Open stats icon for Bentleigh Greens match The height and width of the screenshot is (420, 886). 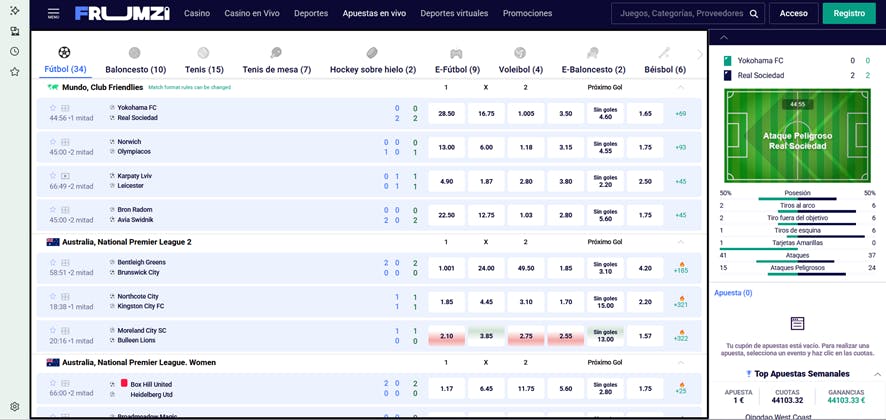[65, 262]
